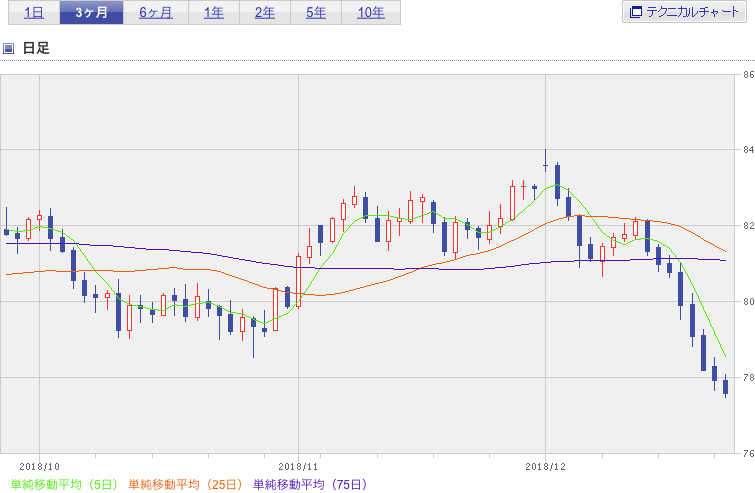Screen dimensions: 755x493
Task: Switch chart to 6ヶ月 range
Action: coord(156,13)
